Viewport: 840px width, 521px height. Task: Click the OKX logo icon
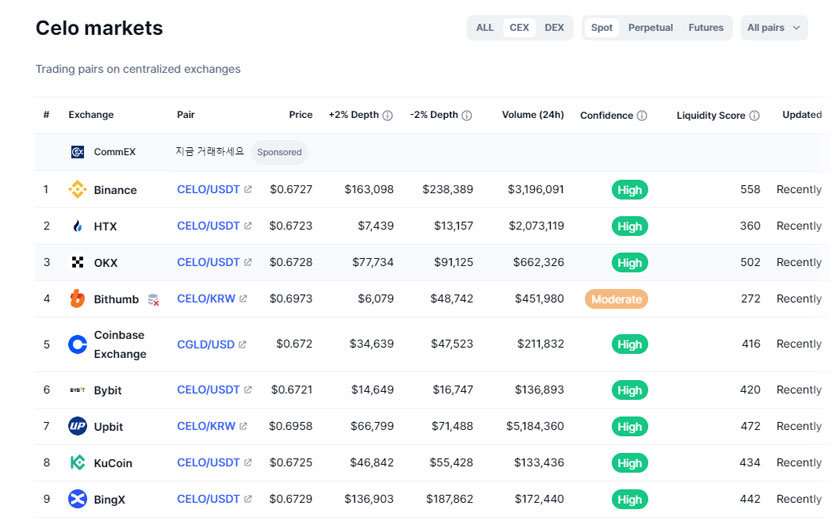[78, 262]
